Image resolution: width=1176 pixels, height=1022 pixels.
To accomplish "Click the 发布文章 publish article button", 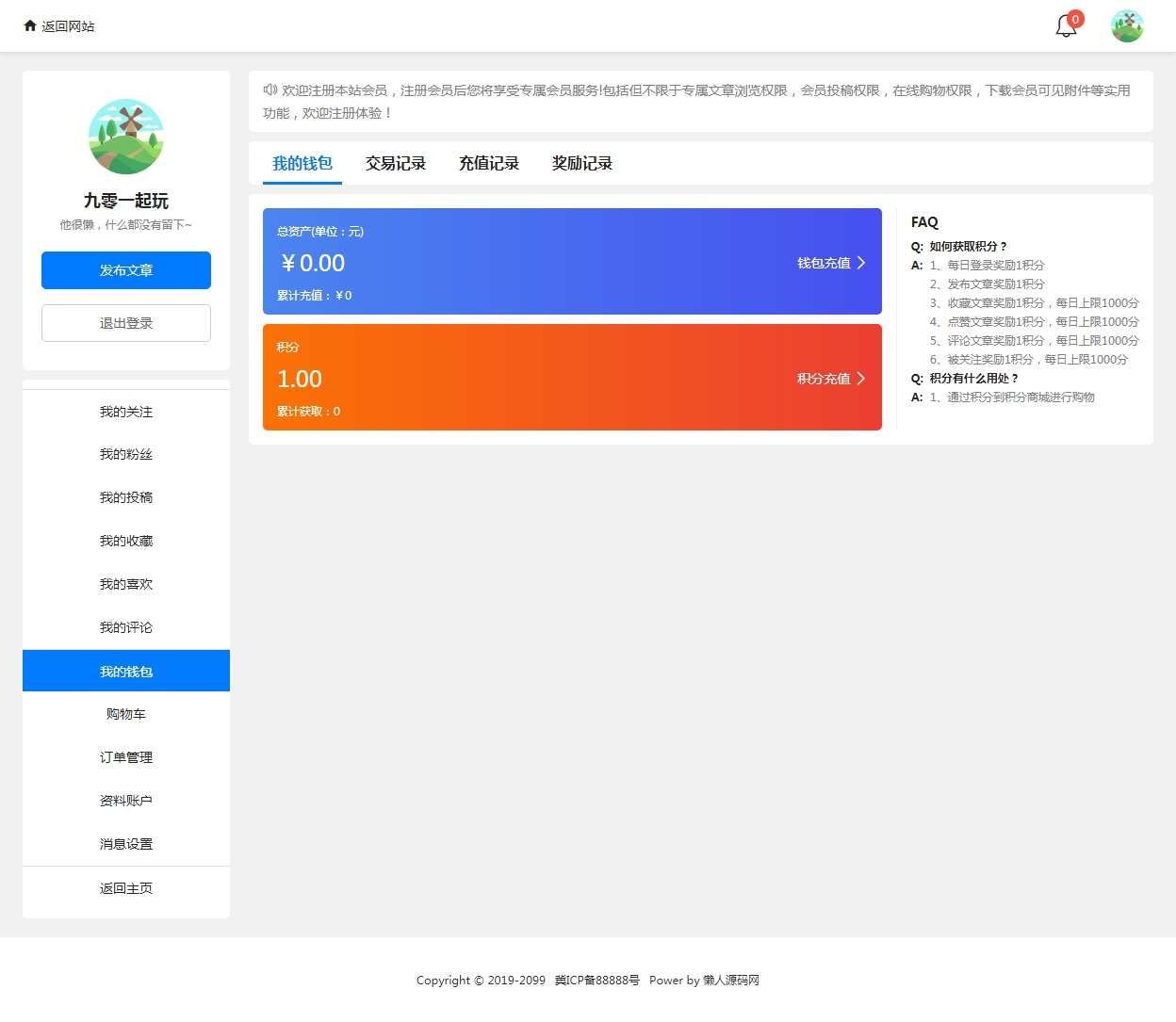I will tap(125, 270).
